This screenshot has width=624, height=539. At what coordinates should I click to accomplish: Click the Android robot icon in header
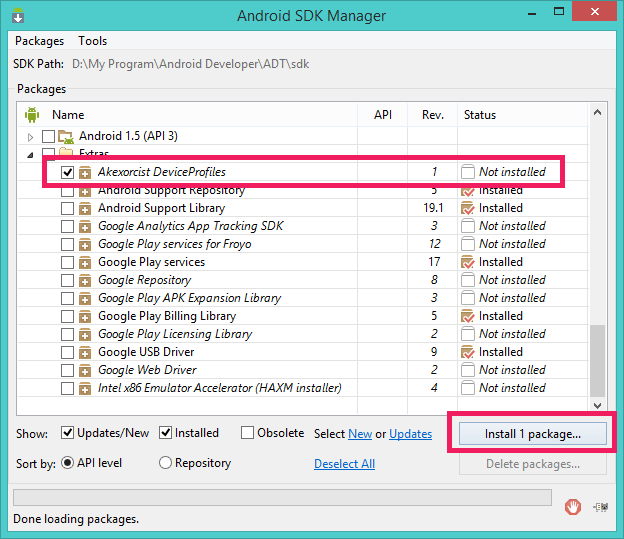pos(32,115)
